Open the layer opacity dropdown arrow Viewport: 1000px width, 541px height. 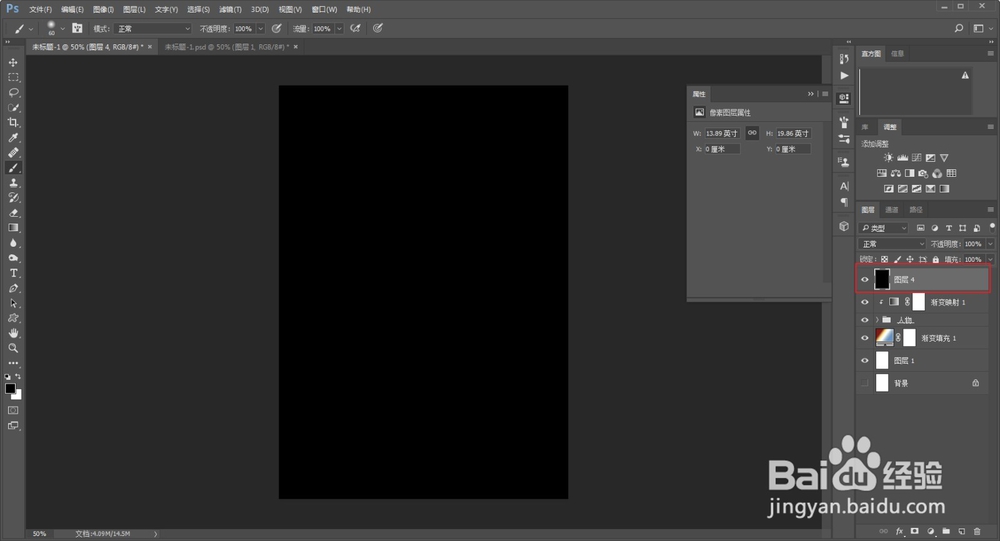tap(990, 244)
